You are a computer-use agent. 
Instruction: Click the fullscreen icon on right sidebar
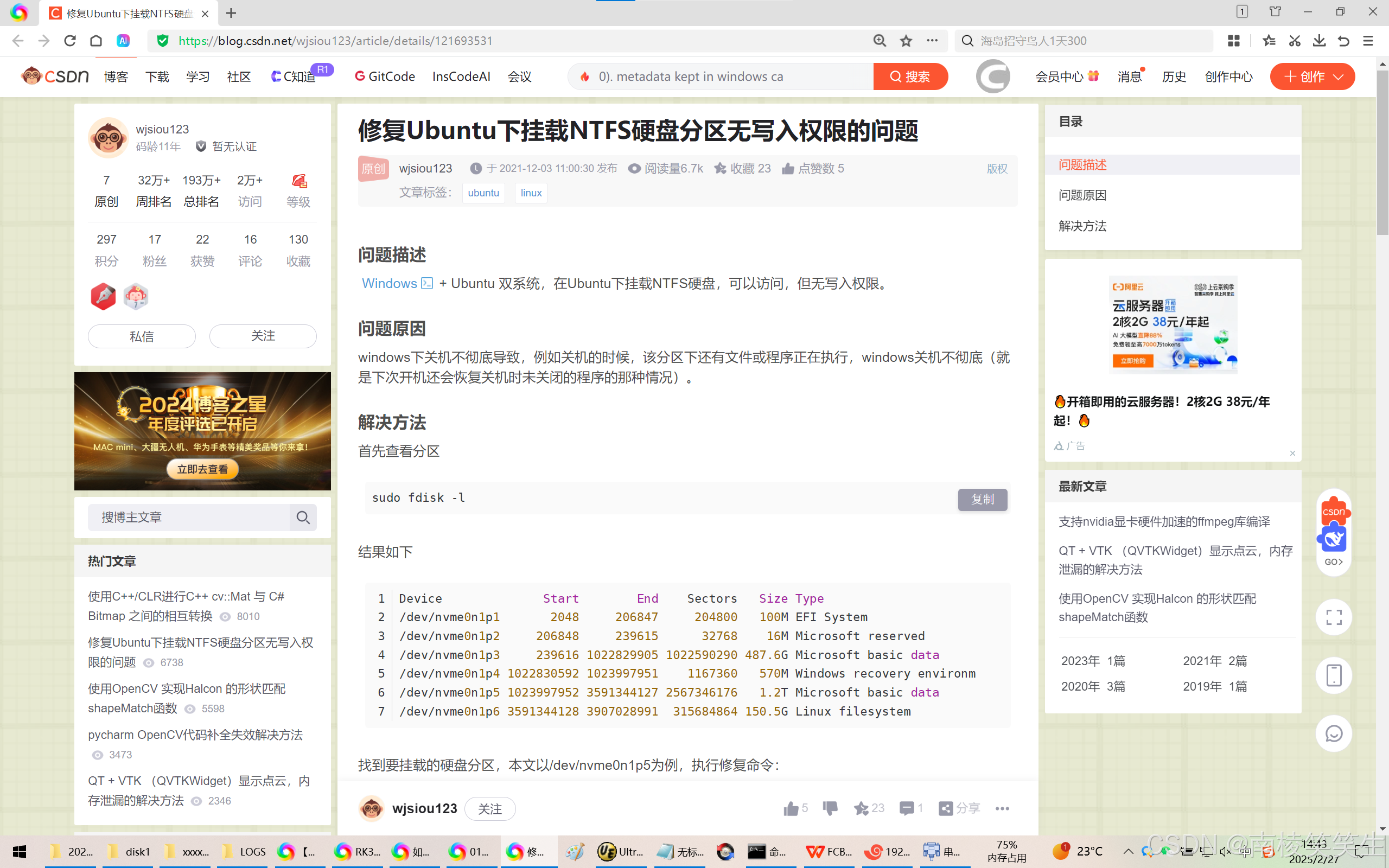1333,617
